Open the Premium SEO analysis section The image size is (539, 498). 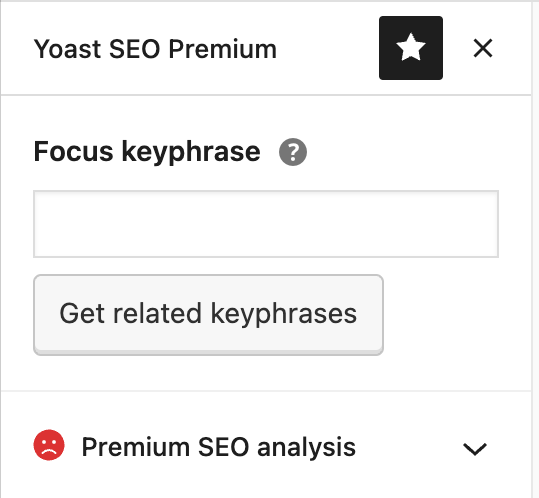pyautogui.click(x=266, y=447)
